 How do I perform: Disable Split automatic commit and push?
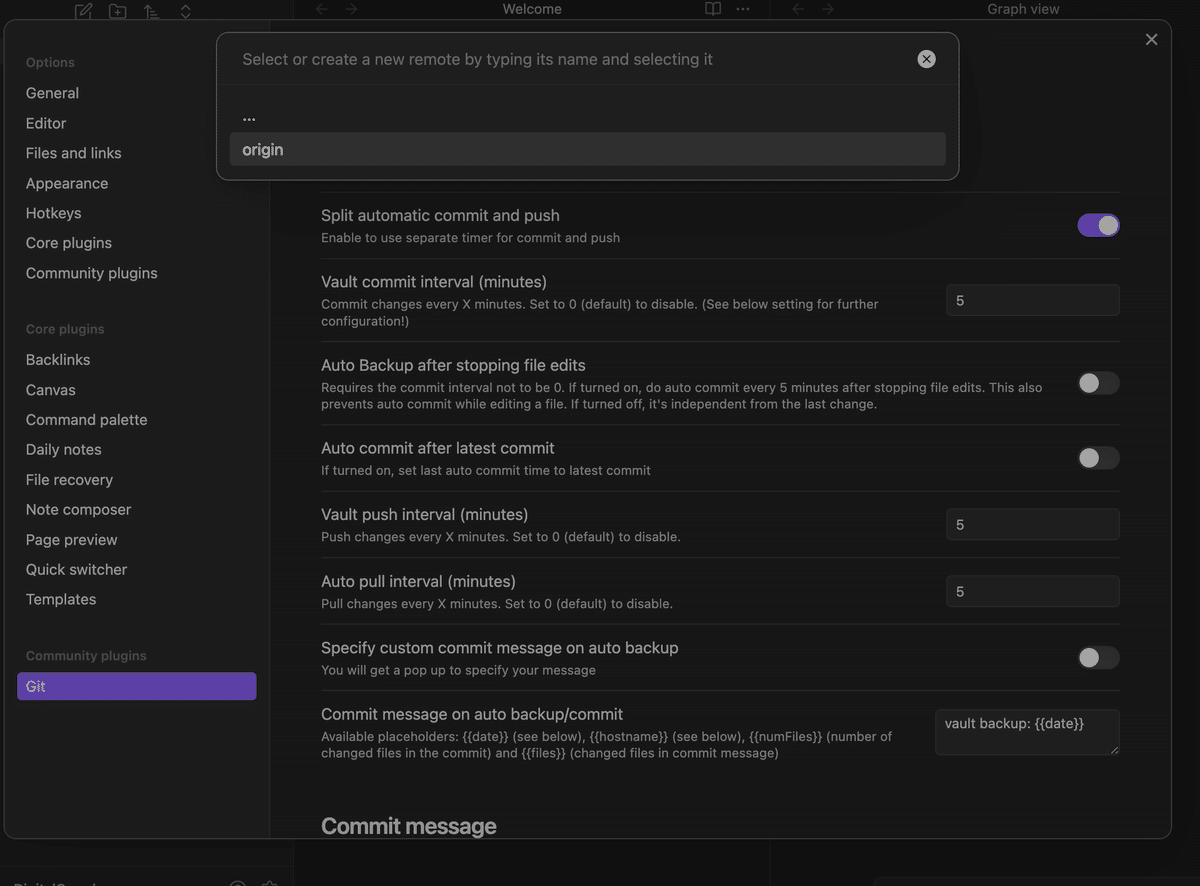(1098, 226)
